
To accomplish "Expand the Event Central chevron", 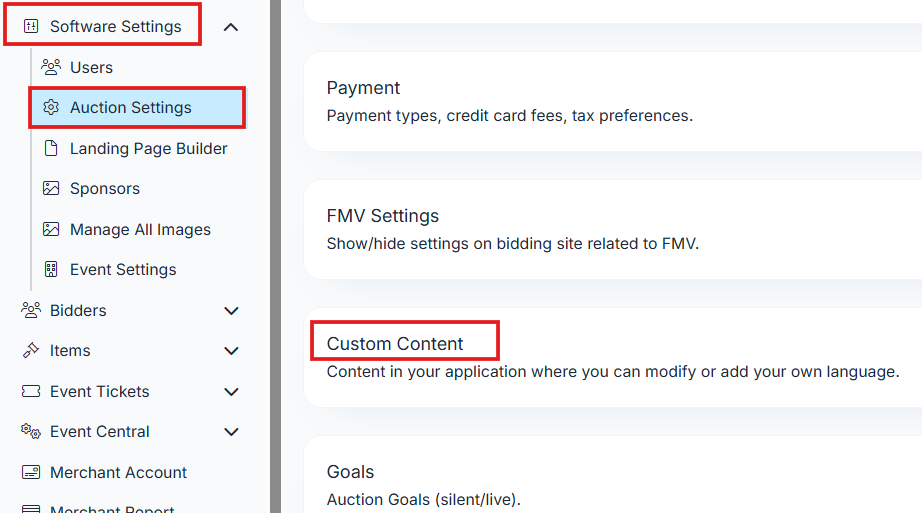I will pyautogui.click(x=231, y=432).
